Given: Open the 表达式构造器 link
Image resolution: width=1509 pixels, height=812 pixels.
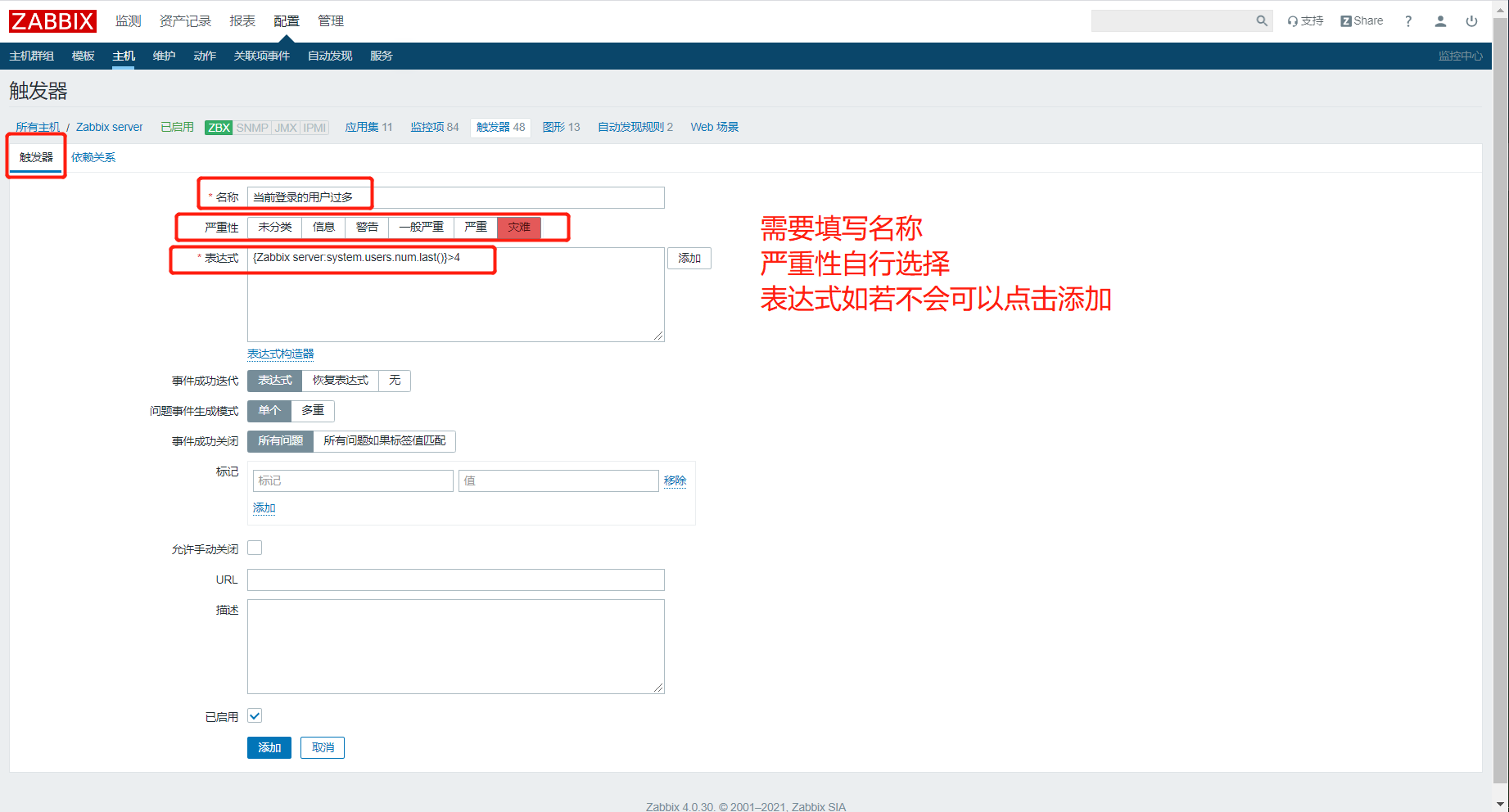Looking at the screenshot, I should (281, 354).
